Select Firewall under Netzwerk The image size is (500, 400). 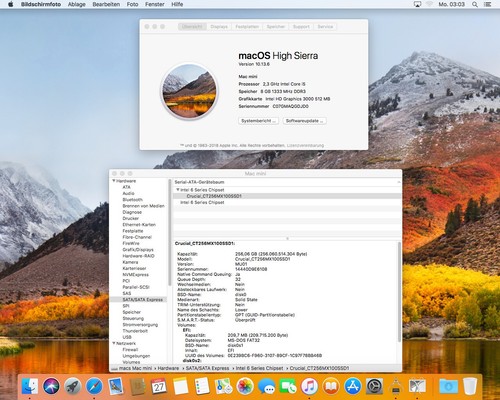(x=130, y=350)
